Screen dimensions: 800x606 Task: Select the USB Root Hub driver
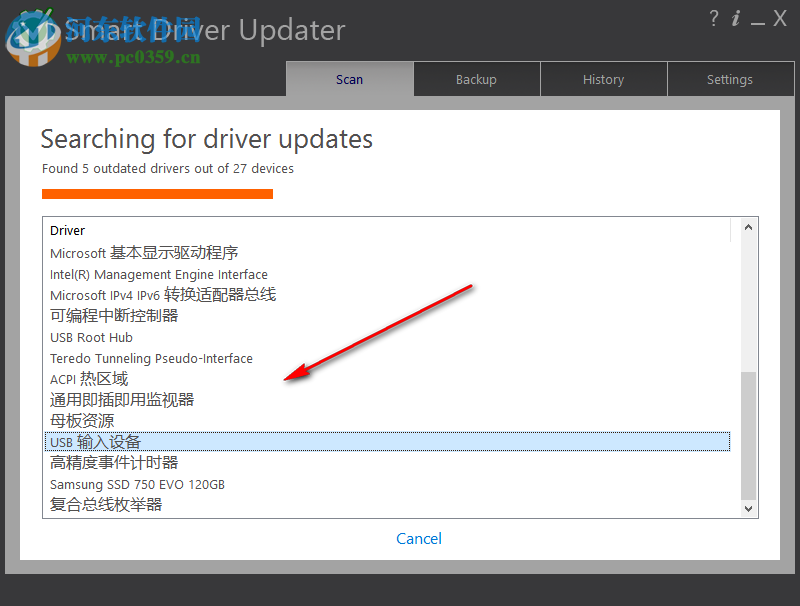tap(91, 337)
